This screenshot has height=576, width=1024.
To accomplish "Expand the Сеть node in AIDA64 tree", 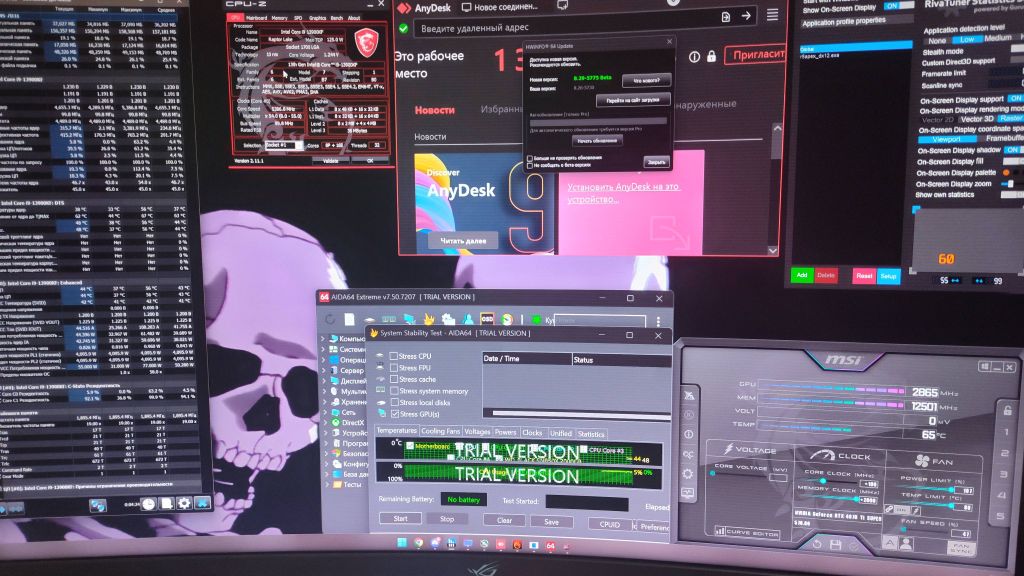I will pyautogui.click(x=325, y=412).
